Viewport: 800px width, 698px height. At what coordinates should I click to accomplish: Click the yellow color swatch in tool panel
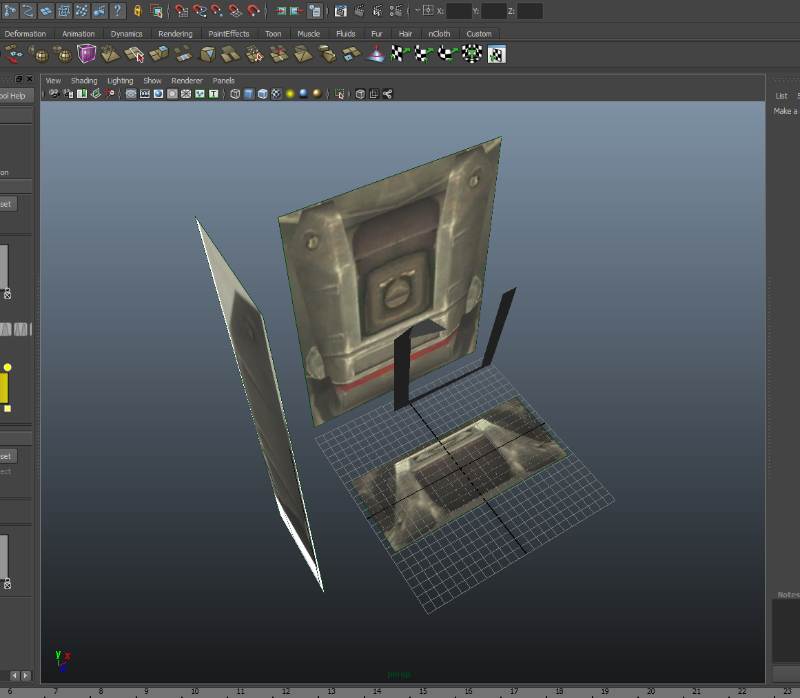pyautogui.click(x=4, y=388)
